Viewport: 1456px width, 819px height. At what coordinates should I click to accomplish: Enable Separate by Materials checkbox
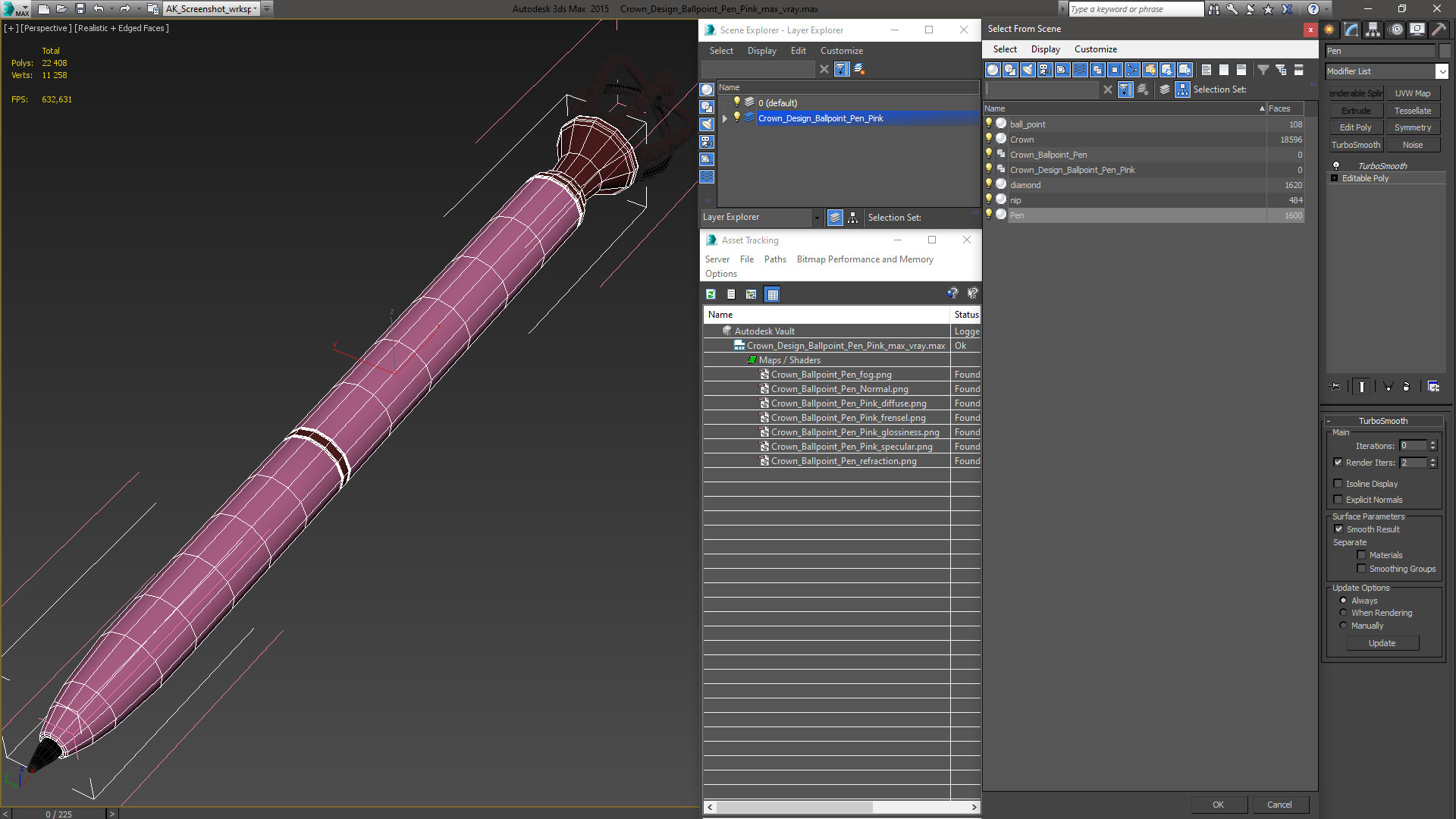tap(1361, 555)
